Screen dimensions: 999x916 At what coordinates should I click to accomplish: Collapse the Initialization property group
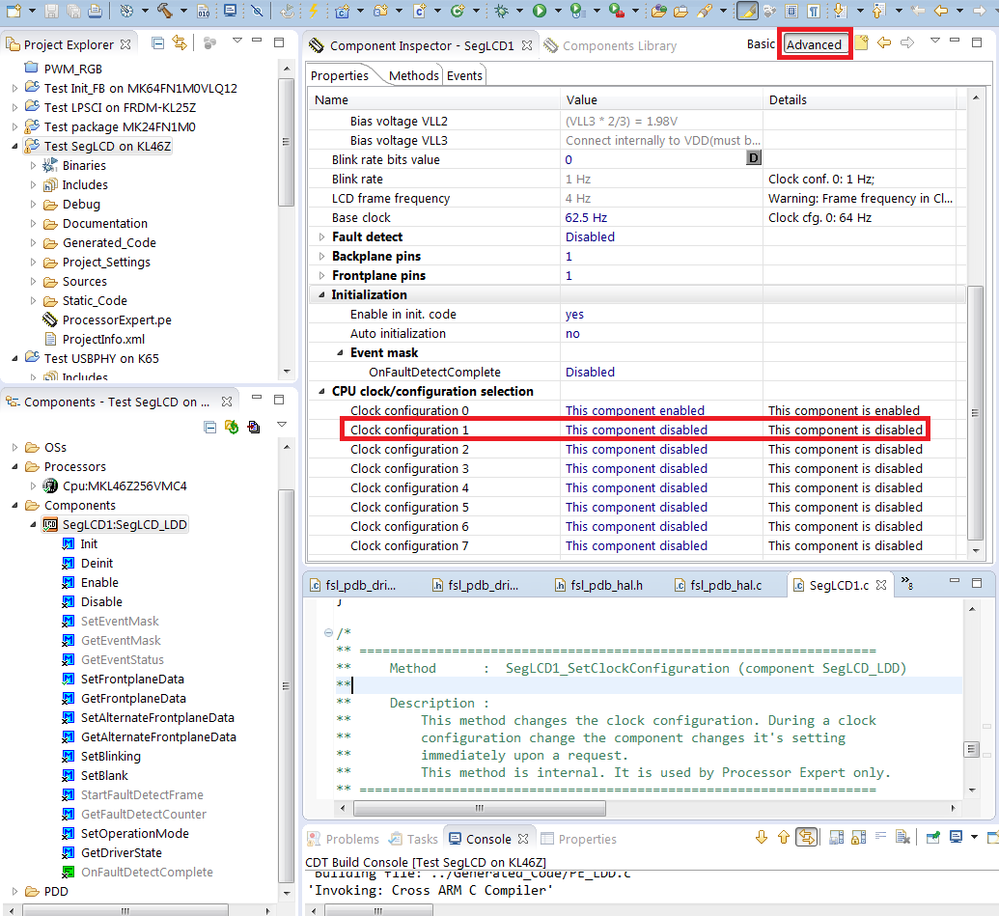pyautogui.click(x=322, y=295)
